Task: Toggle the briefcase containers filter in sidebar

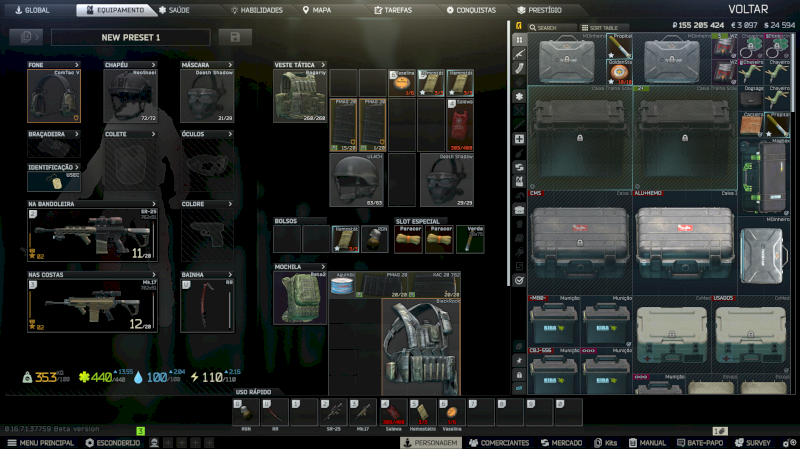Action: pos(519,210)
